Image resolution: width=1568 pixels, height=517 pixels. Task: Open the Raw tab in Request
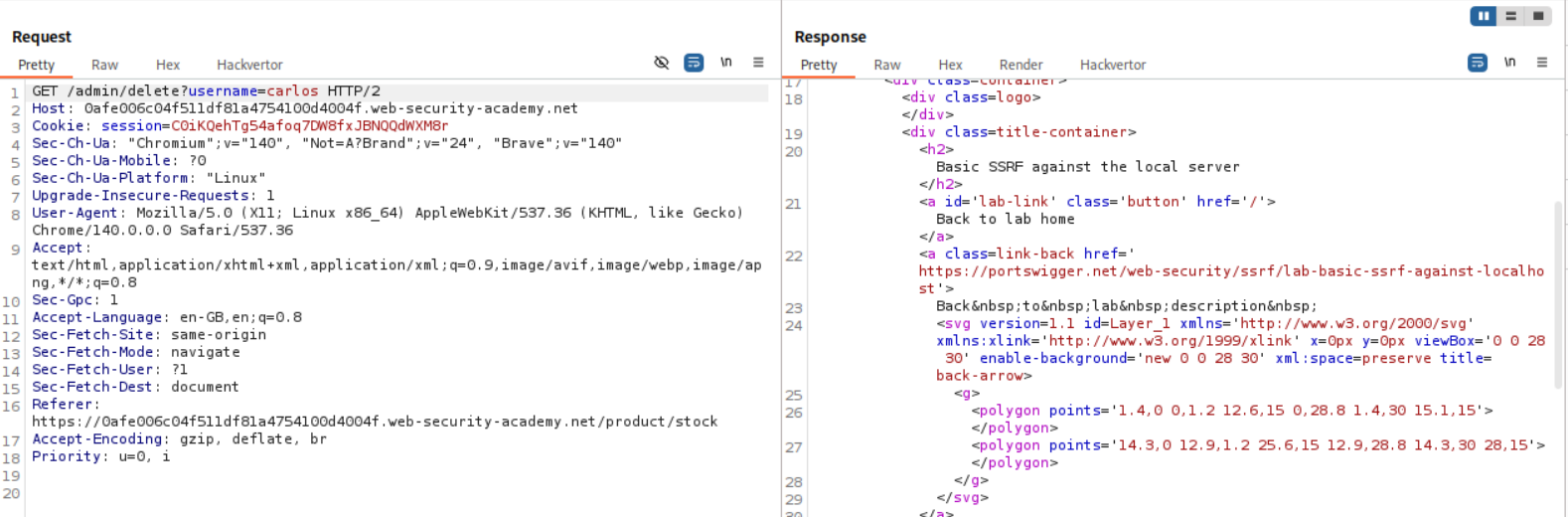[104, 65]
